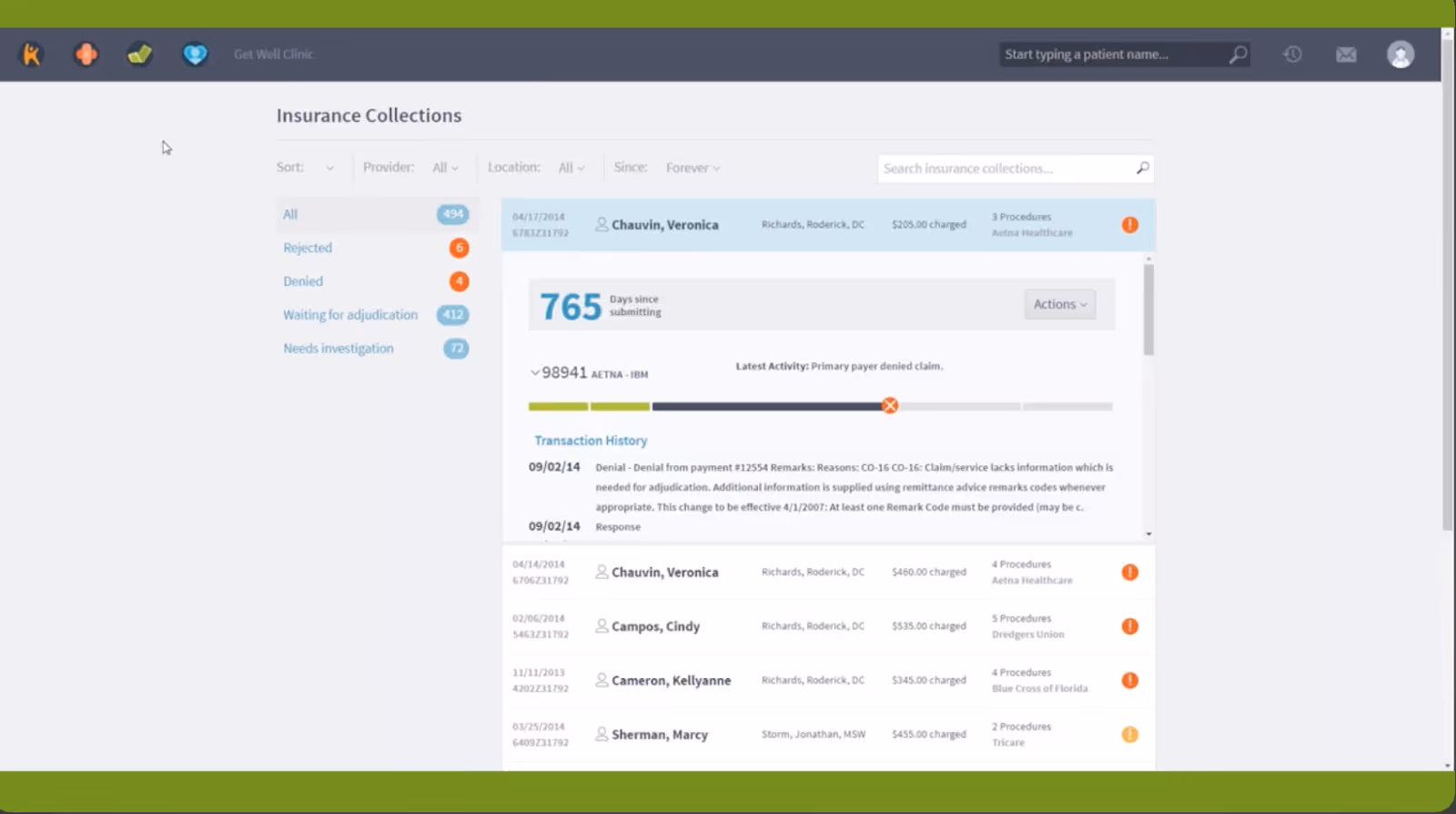Click the $205.00 charged amount
This screenshot has width=1456, height=814.
point(928,224)
